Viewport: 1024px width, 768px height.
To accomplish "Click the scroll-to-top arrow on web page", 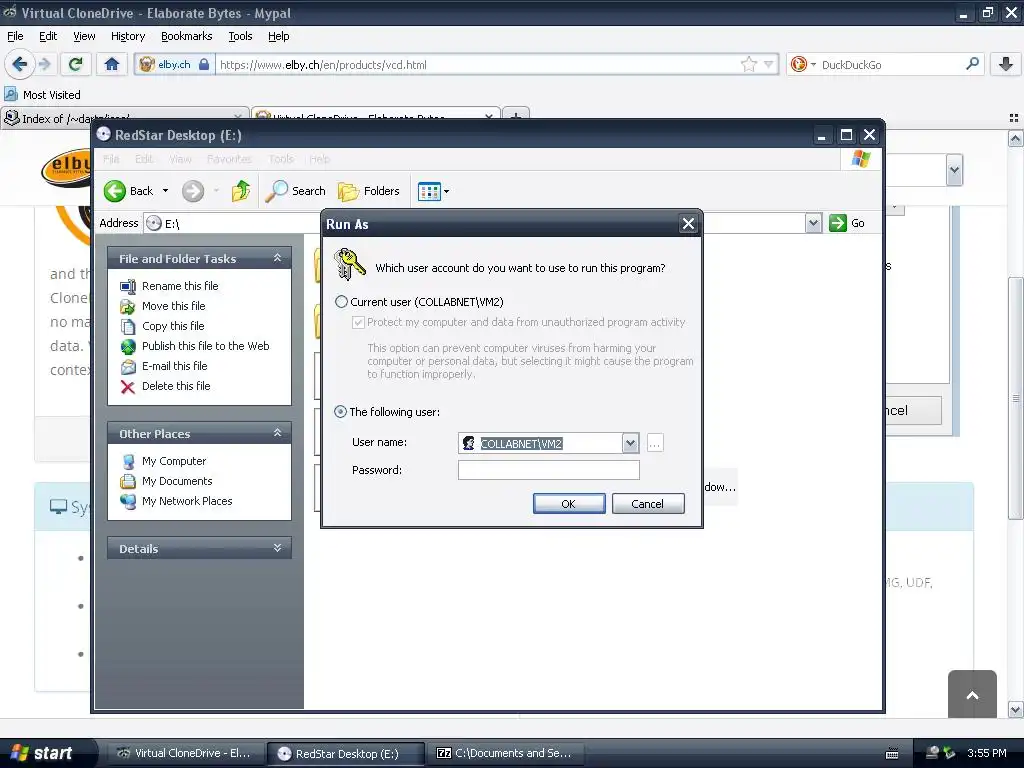I will coord(972,694).
